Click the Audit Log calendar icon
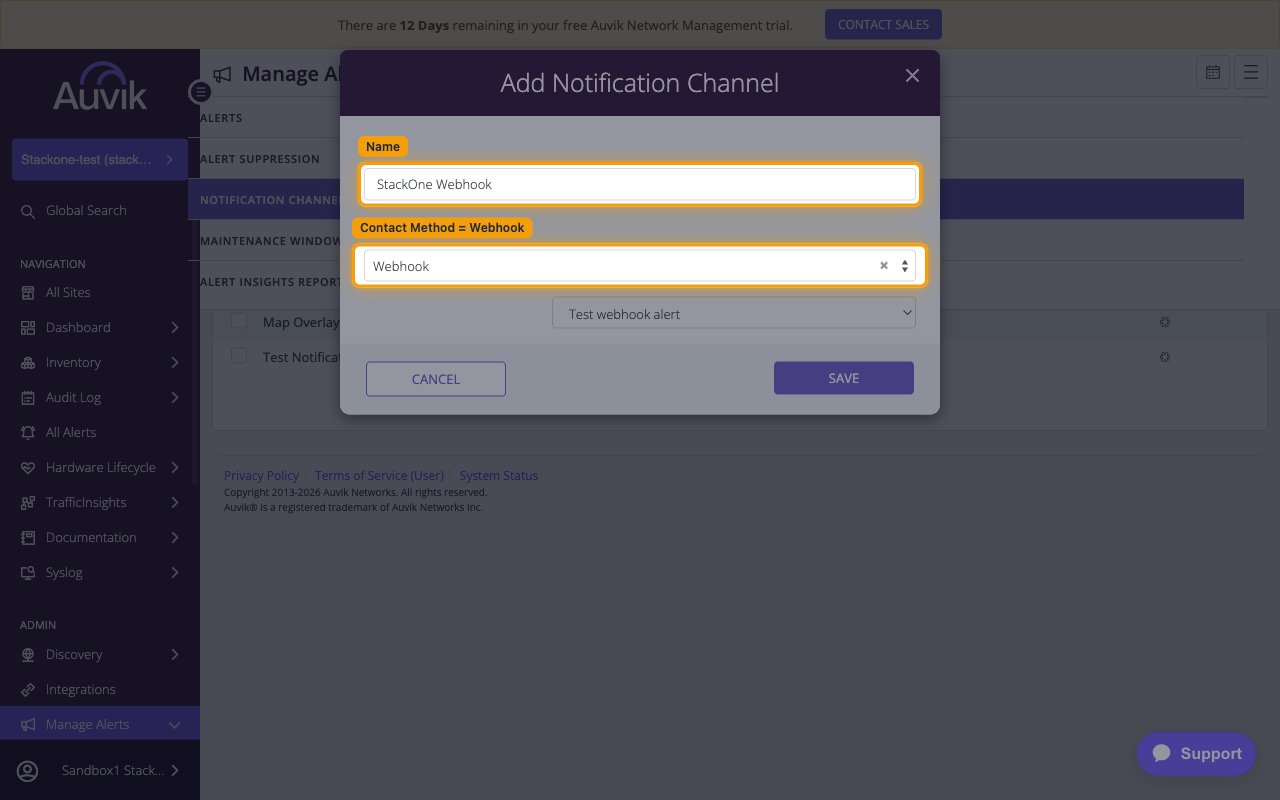 click(x=28, y=398)
